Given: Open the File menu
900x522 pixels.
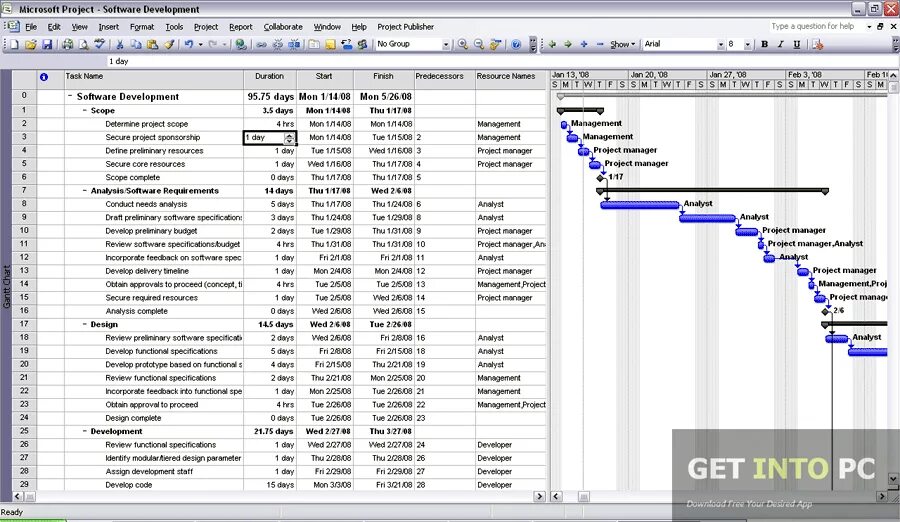Looking at the screenshot, I should coord(31,27).
